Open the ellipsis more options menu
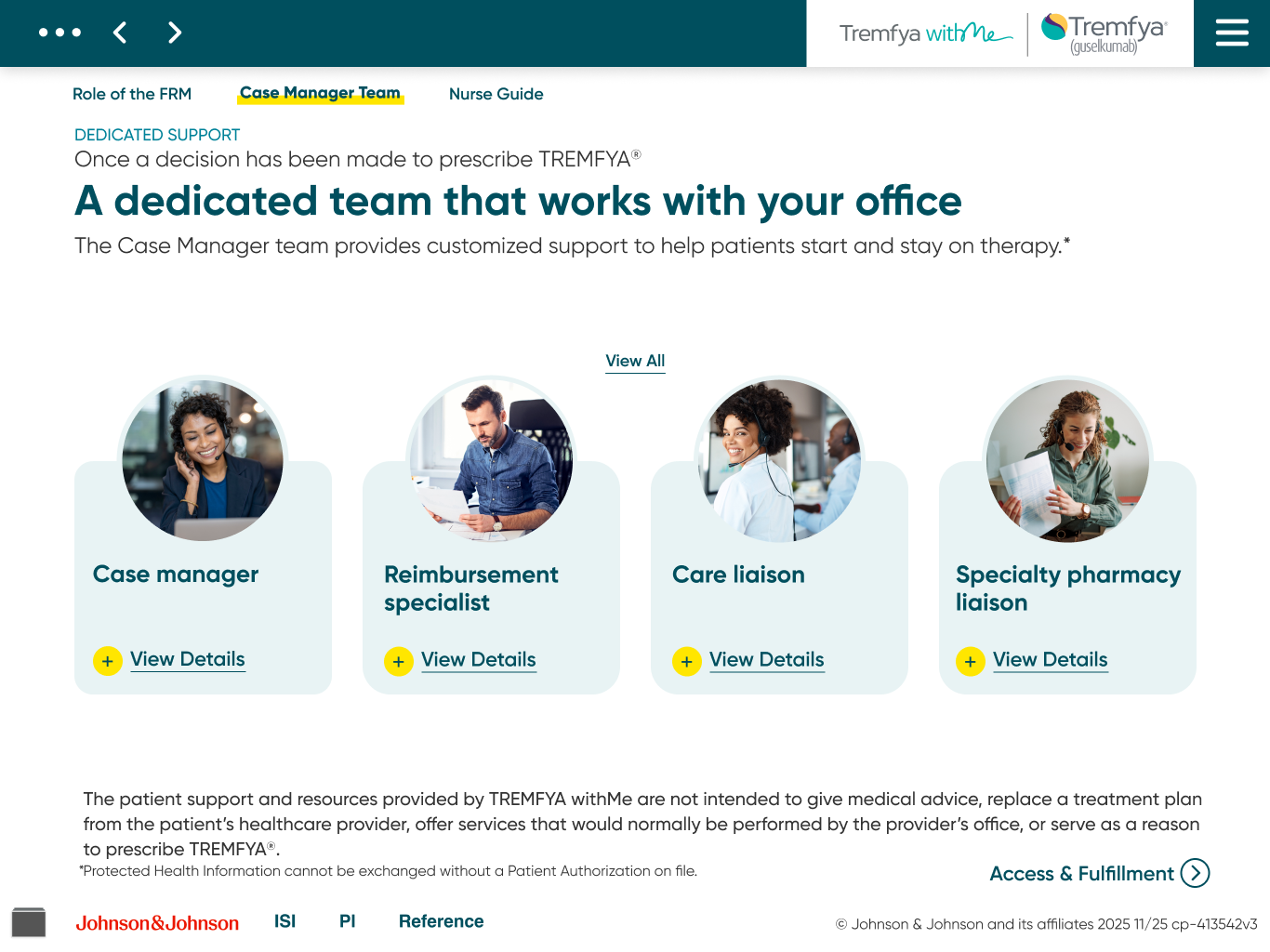The image size is (1270, 952). pyautogui.click(x=60, y=32)
